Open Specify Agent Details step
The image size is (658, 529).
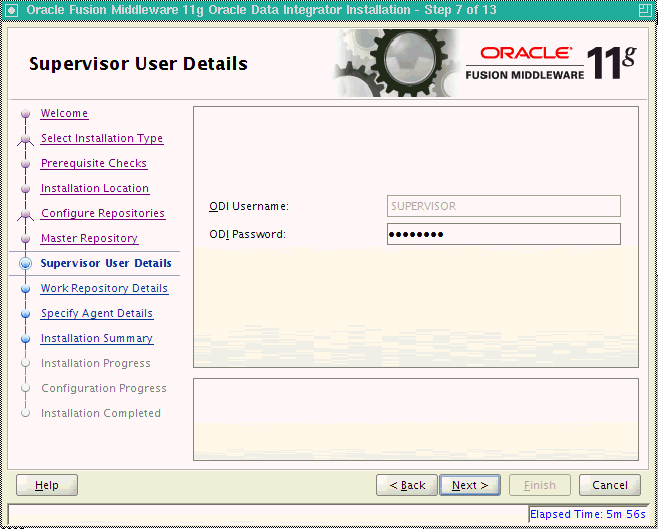coord(97,314)
